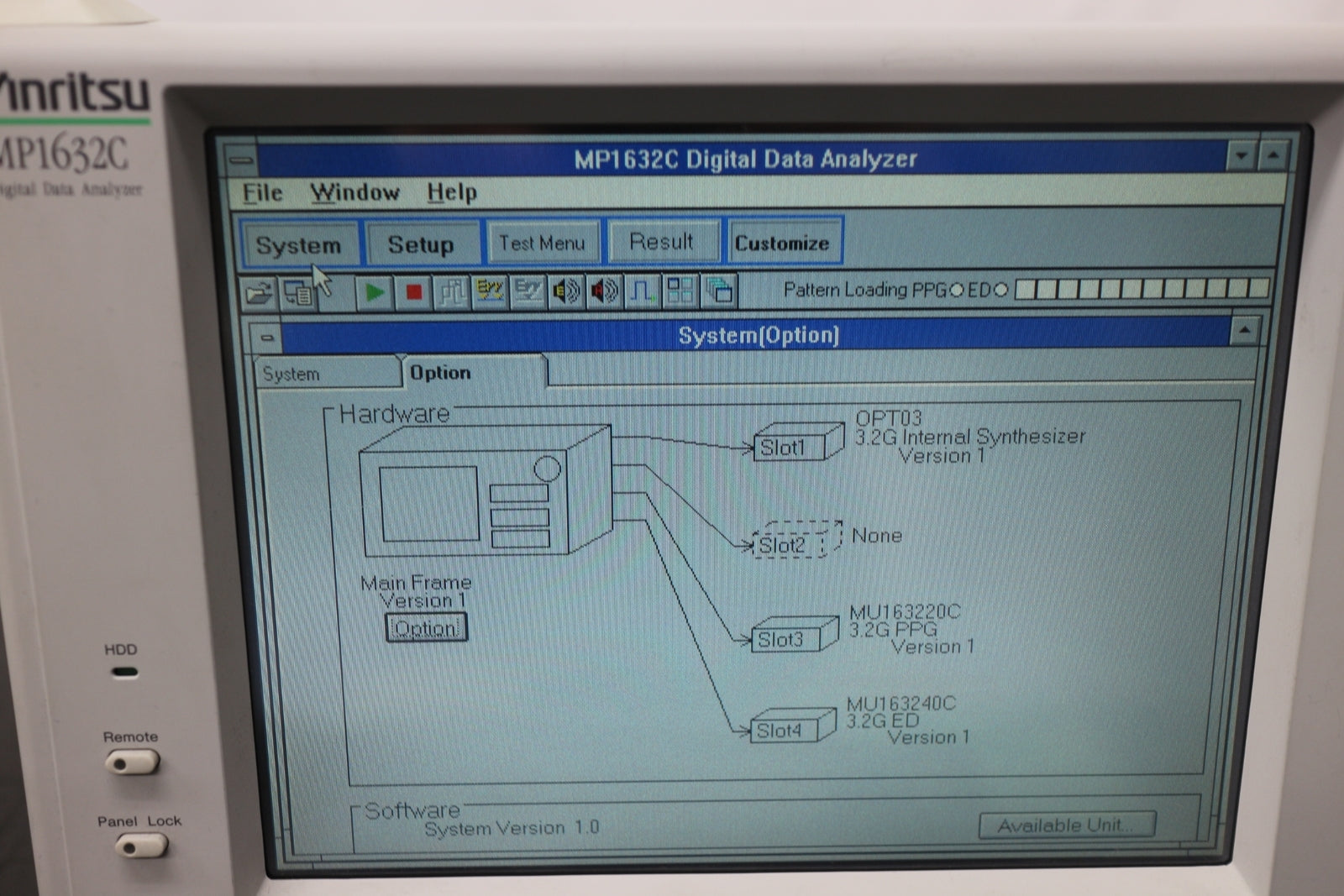
Task: Open the Window menu
Action: (x=354, y=192)
